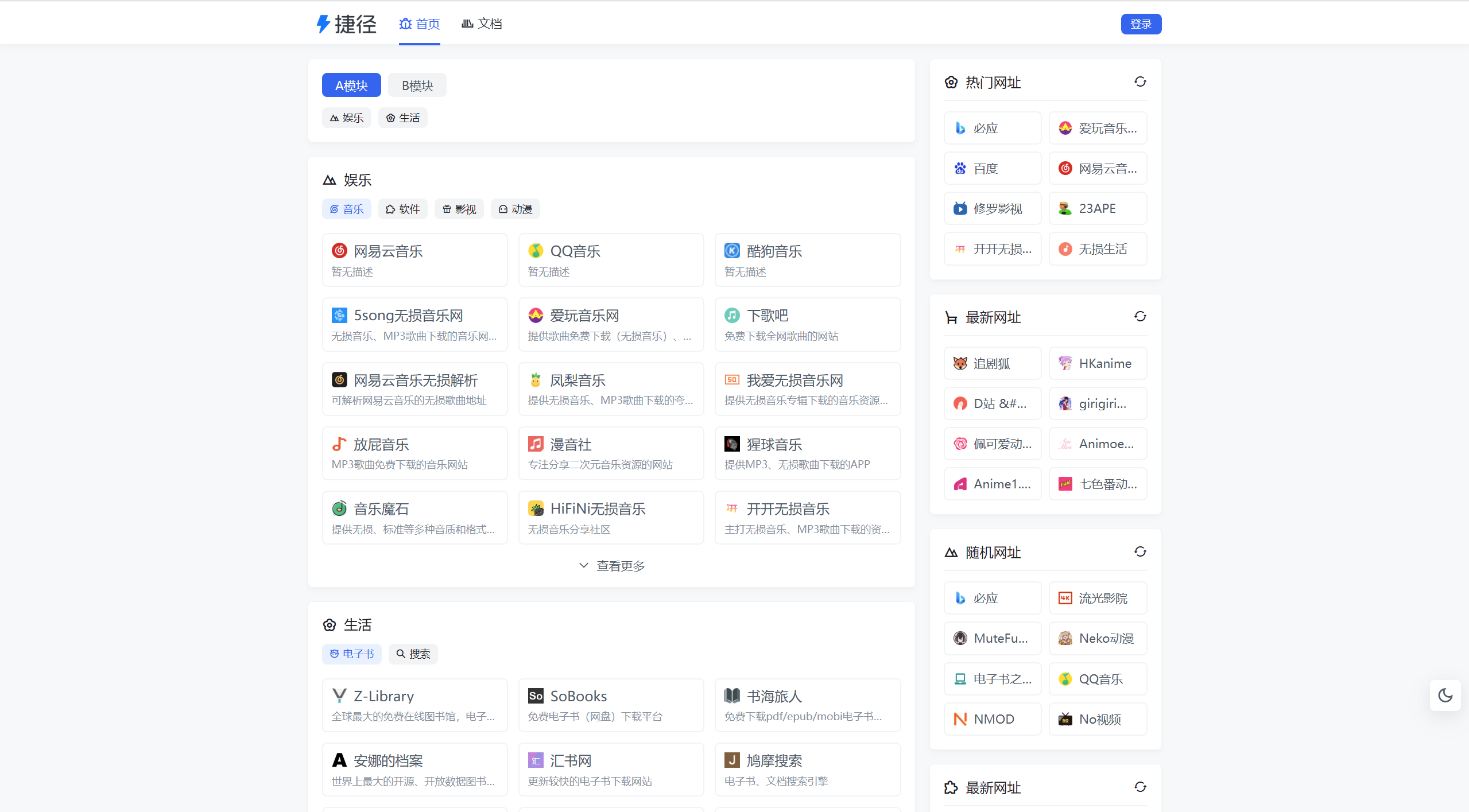Viewport: 1469px width, 812px height.
Task: Toggle dark mode with the moon icon
Action: pos(1445,695)
